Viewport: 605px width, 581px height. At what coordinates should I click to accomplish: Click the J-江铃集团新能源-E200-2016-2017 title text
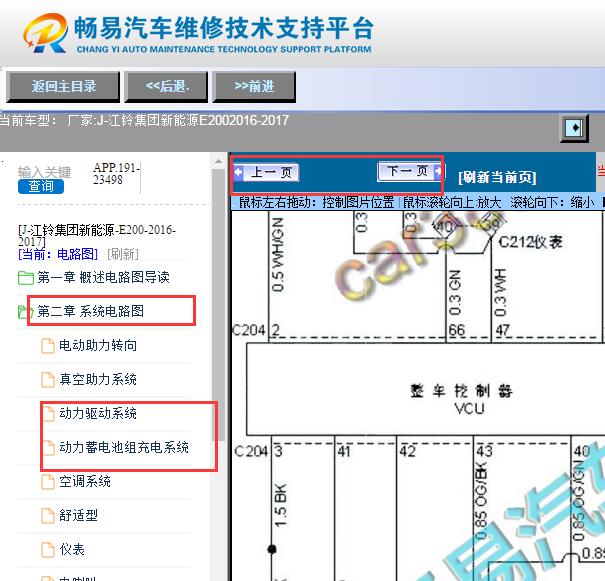click(x=97, y=235)
